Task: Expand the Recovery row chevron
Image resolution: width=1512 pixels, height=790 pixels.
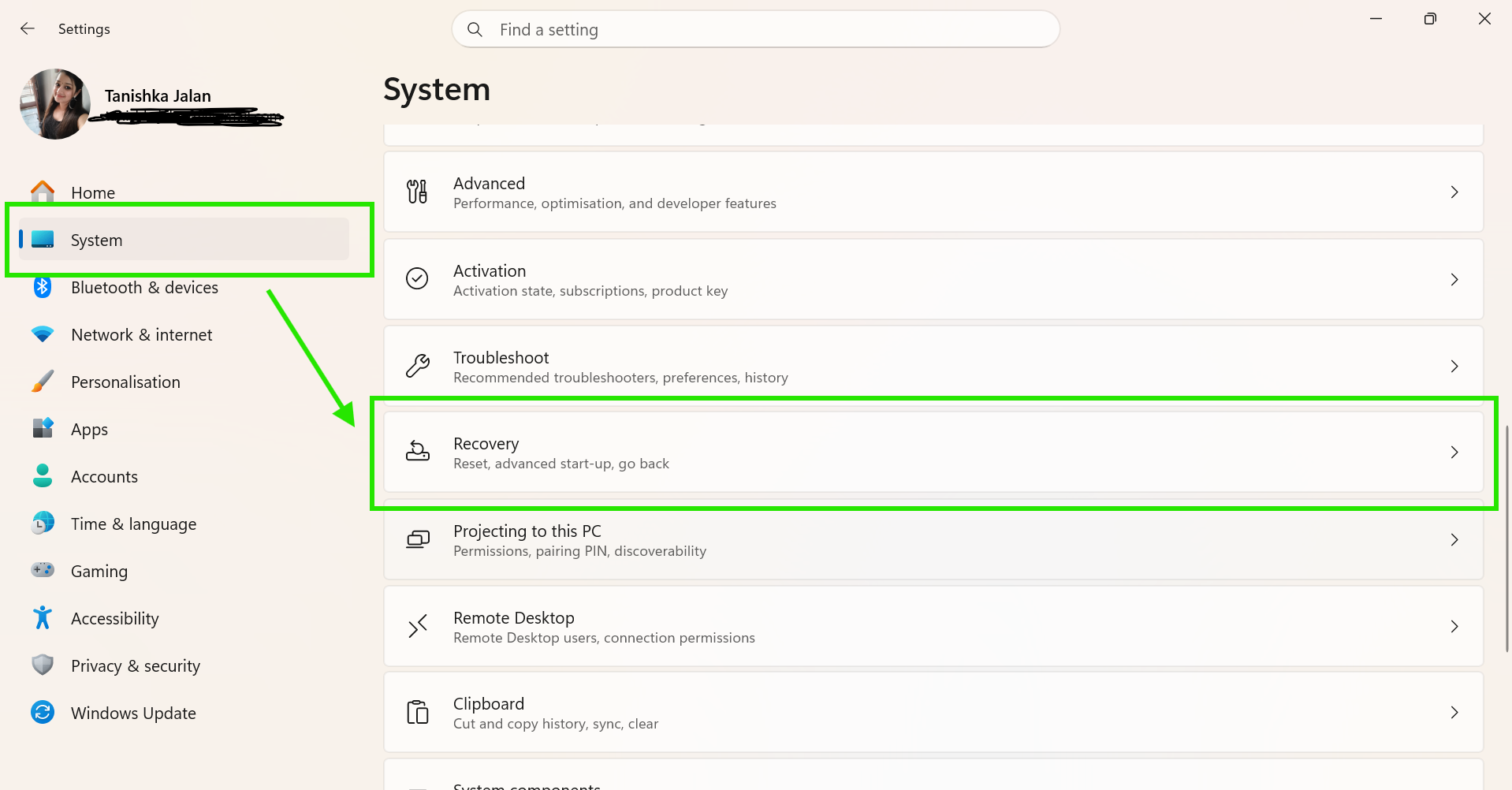Action: [x=1454, y=453]
